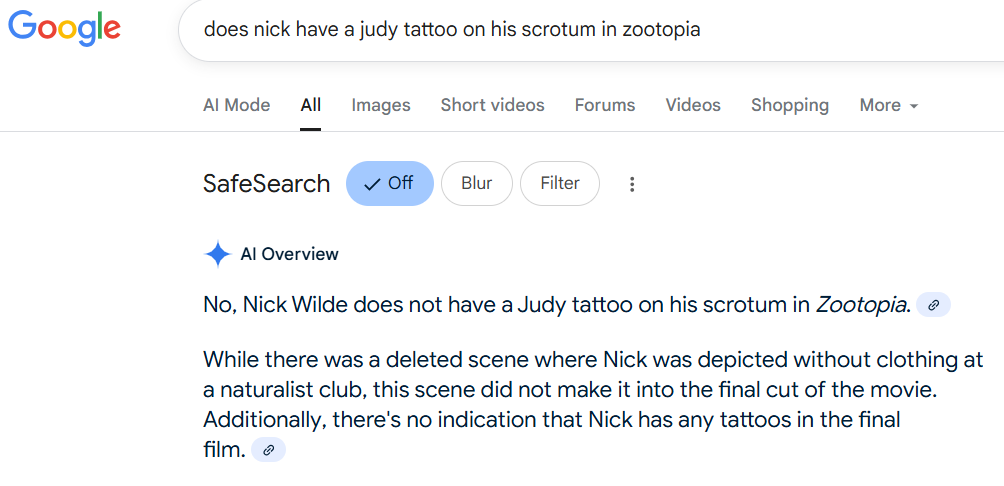
Task: Open the source link icon after Zootopia
Action: tap(934, 305)
